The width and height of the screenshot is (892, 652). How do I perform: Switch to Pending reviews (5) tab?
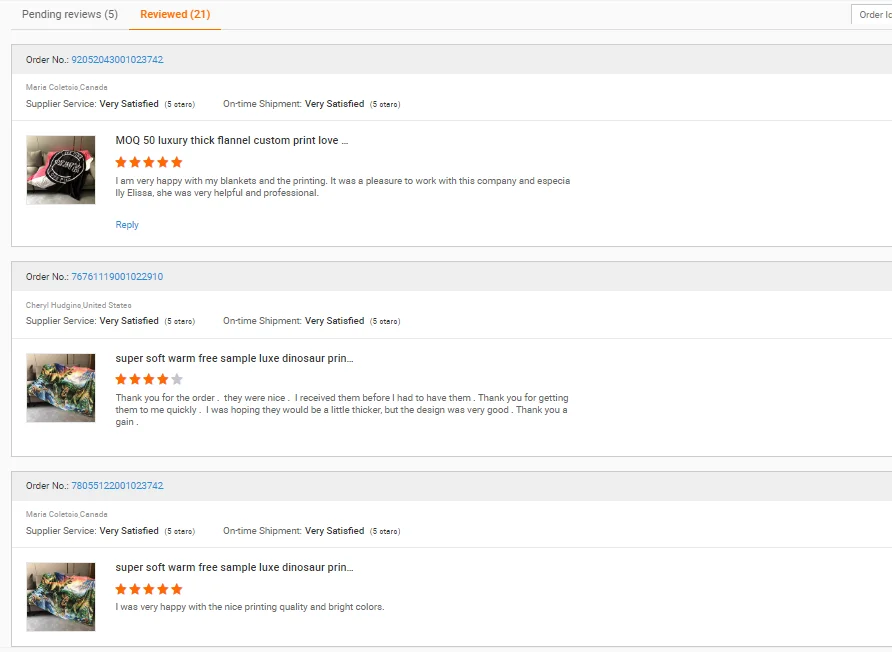point(69,15)
